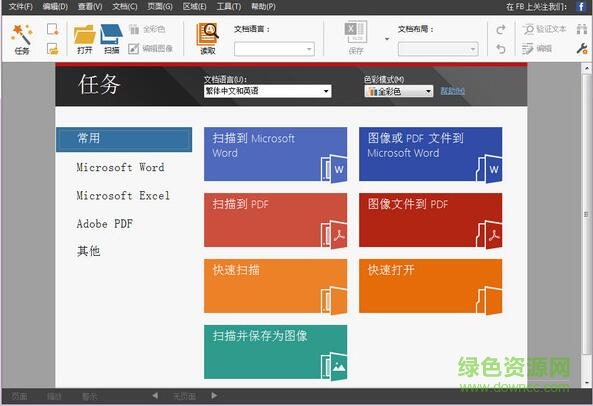
Task: Open the 区域(E) menu
Action: click(x=195, y=6)
